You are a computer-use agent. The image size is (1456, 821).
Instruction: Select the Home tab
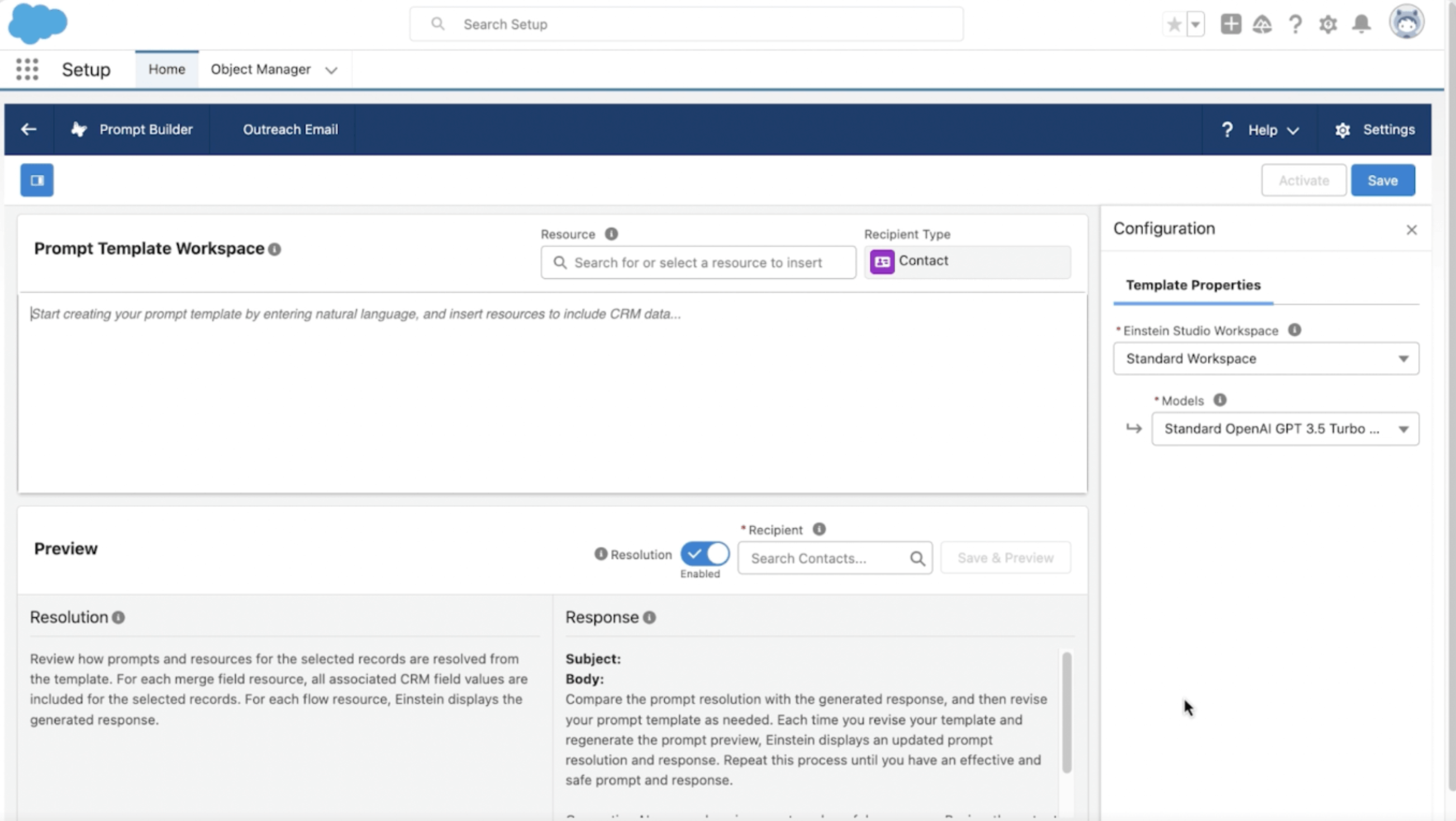click(x=166, y=69)
